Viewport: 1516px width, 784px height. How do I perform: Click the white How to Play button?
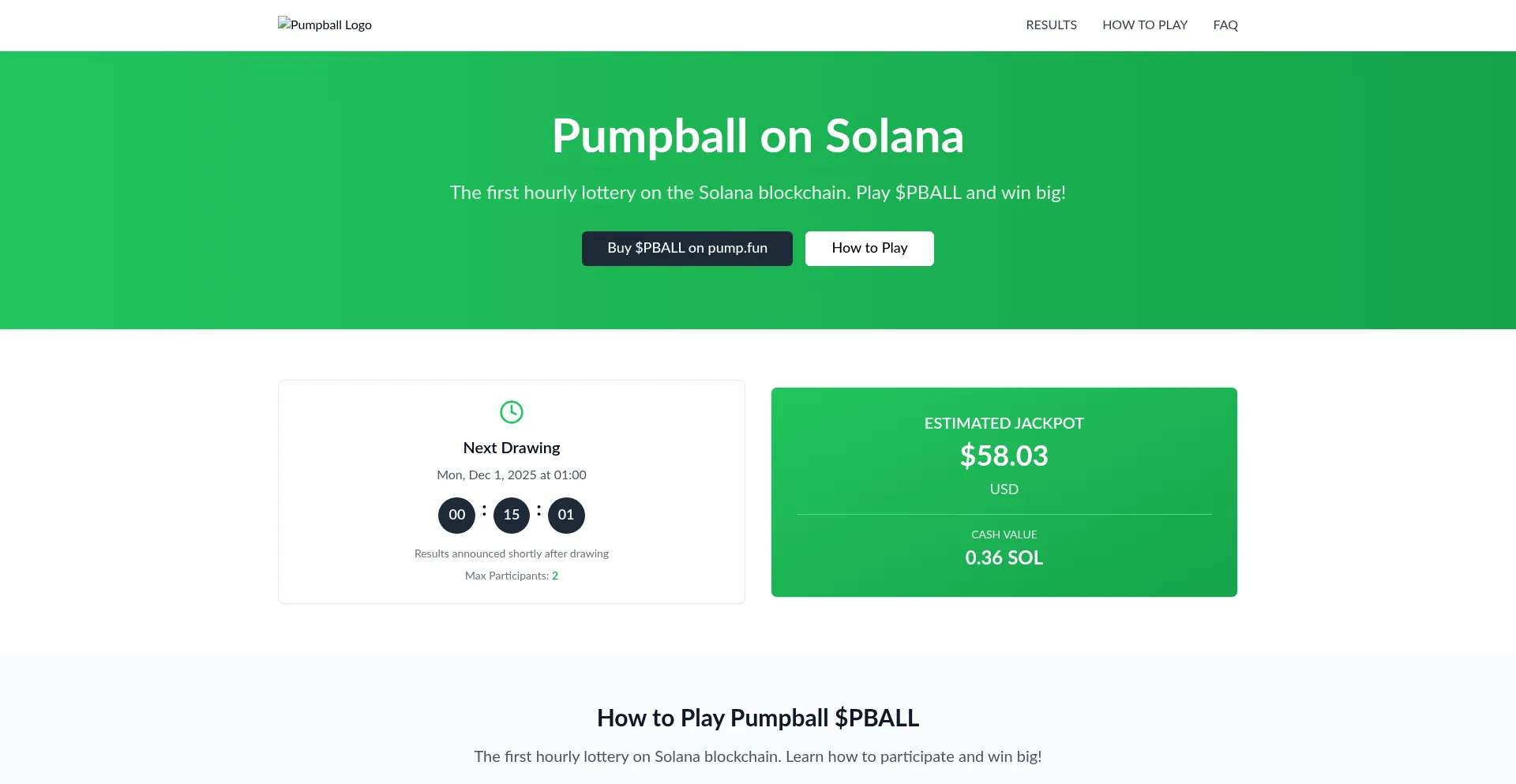pos(869,248)
